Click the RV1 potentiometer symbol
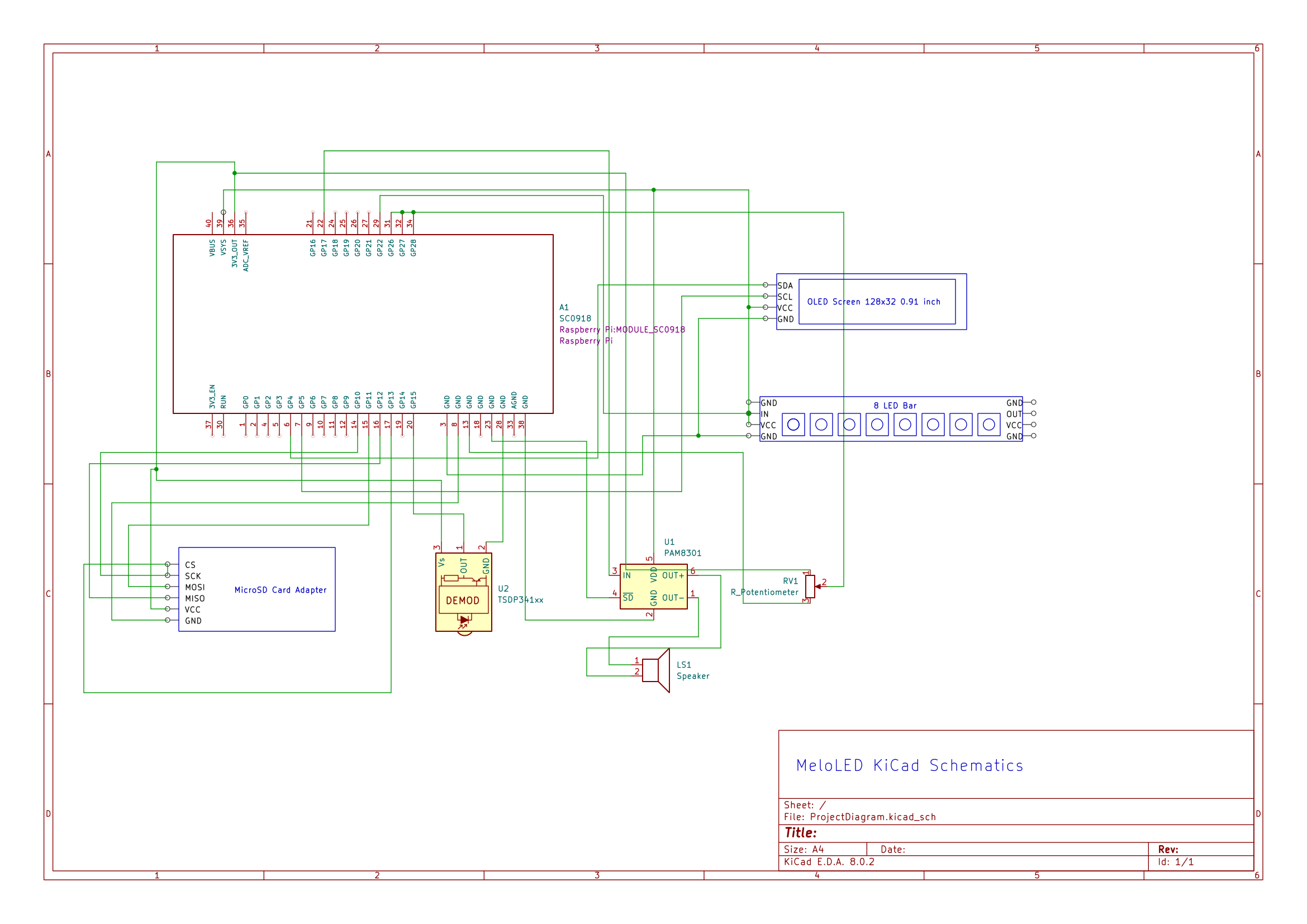 click(x=810, y=587)
